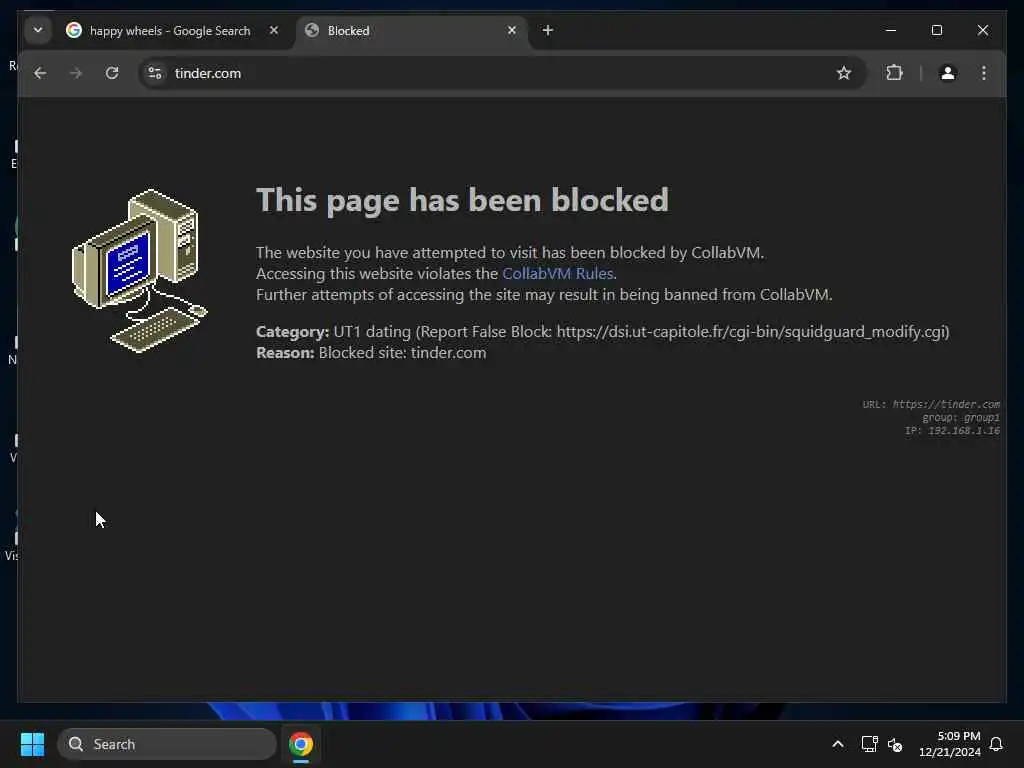Open the muted volume tray icon
Image resolution: width=1024 pixels, height=768 pixels.
point(895,744)
